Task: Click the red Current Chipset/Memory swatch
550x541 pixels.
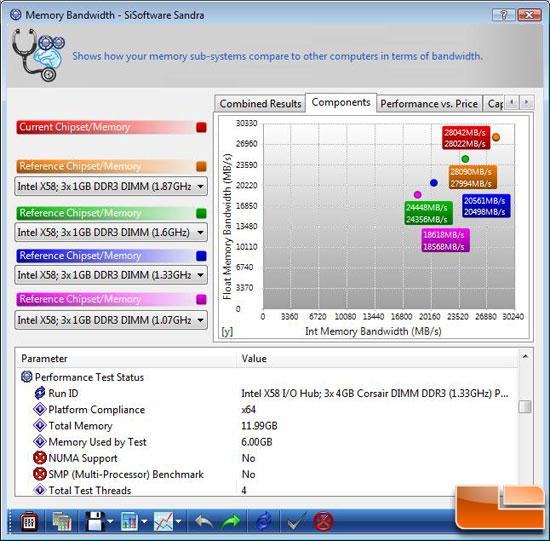Action: pos(201,127)
